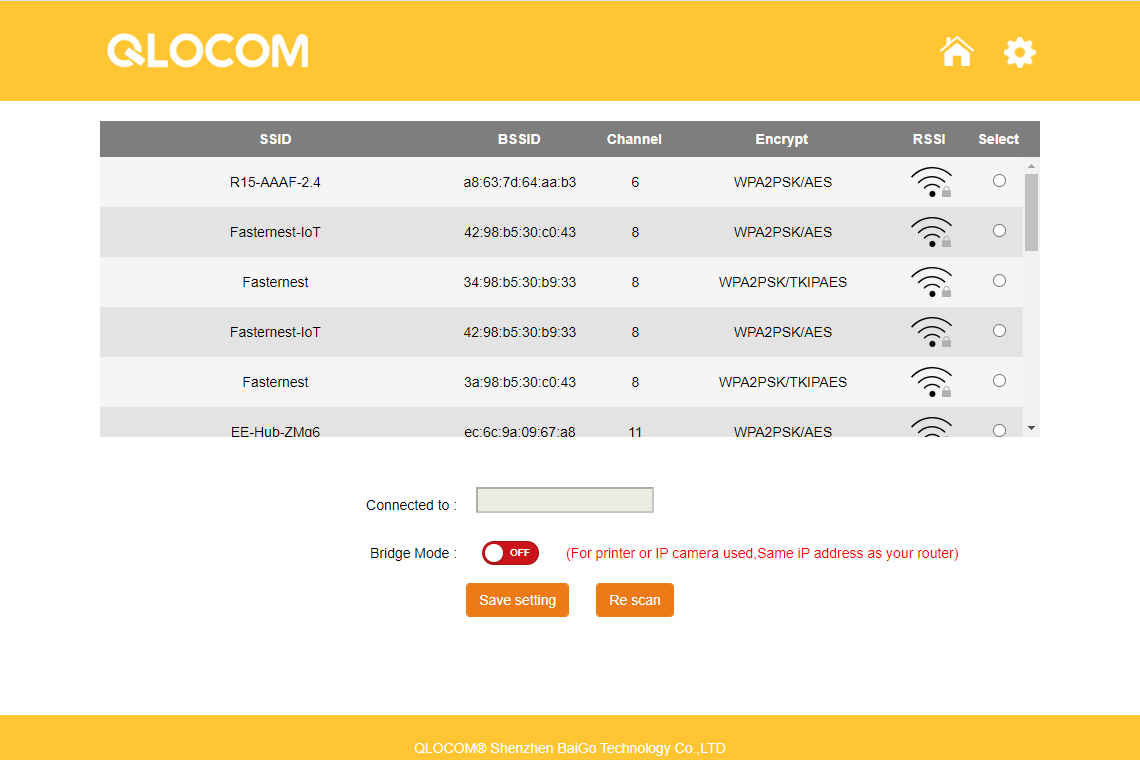Screen dimensions: 1140x760
Task: Click channel 6 of R15-AAAF-2.4 row
Action: pyautogui.click(x=635, y=182)
